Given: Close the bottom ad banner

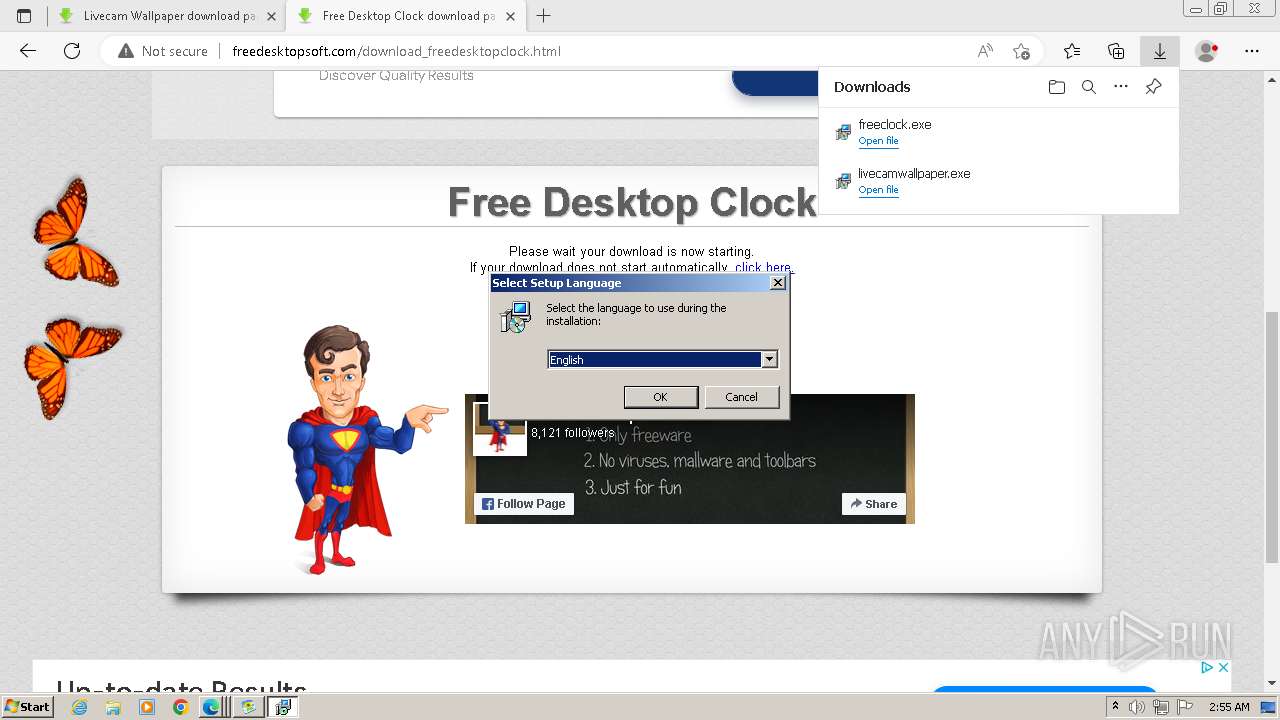Looking at the screenshot, I should click(x=1222, y=667).
